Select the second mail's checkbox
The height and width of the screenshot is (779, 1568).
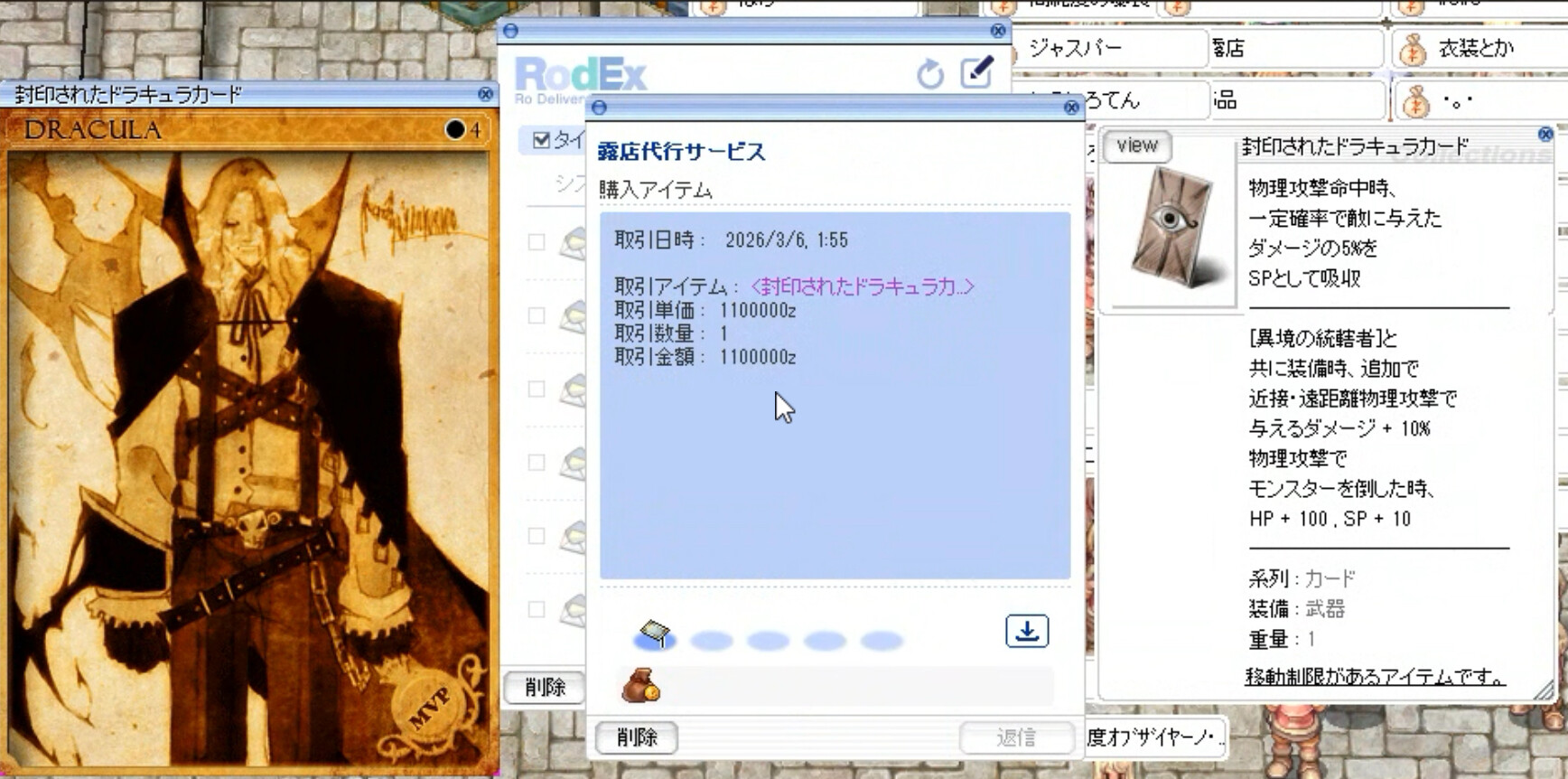coord(537,315)
